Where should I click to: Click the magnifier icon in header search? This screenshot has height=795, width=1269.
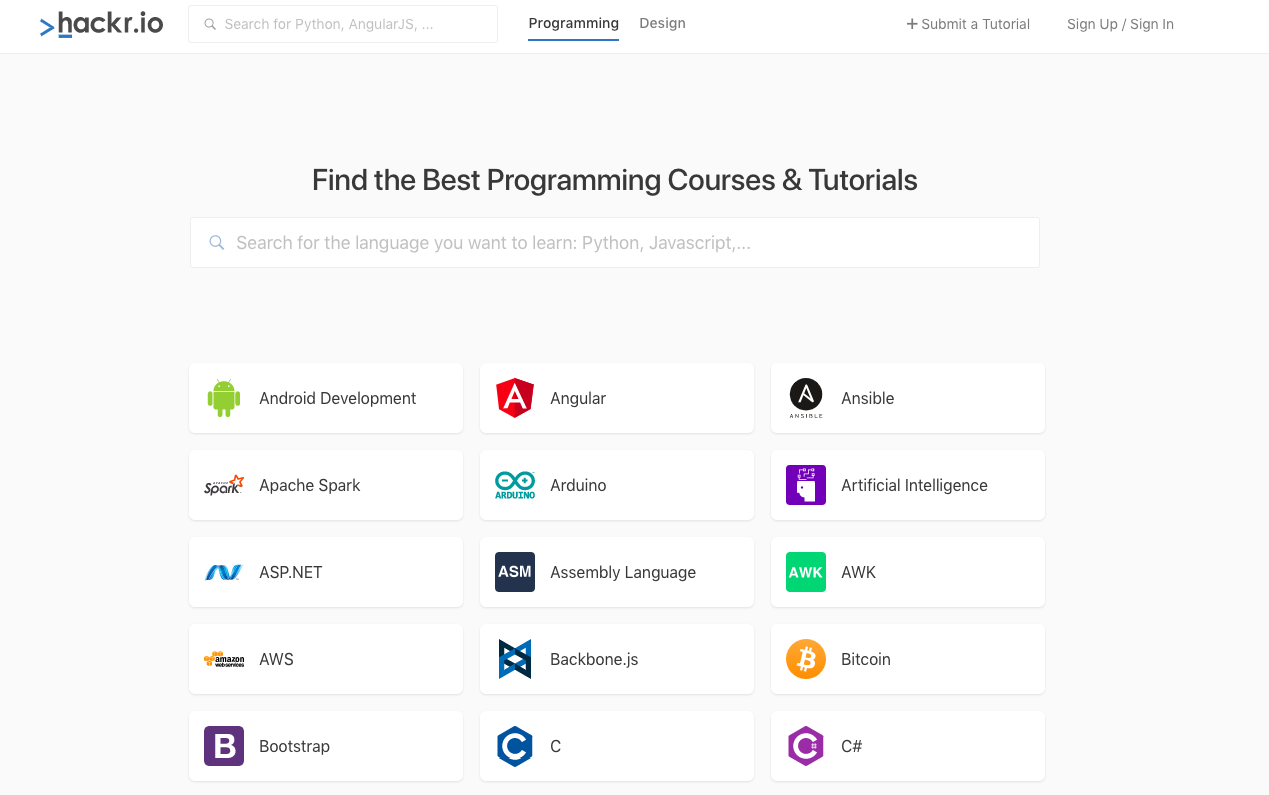coord(210,24)
